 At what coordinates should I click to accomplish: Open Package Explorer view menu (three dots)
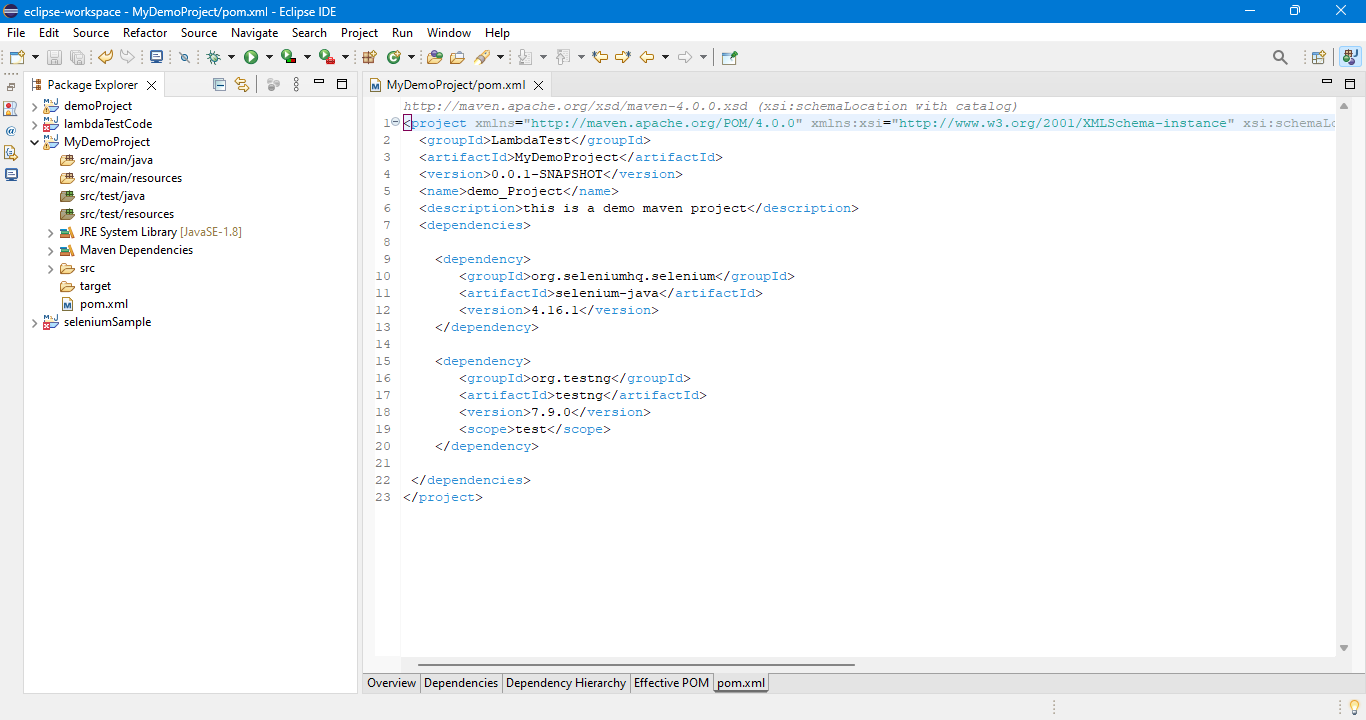[296, 85]
